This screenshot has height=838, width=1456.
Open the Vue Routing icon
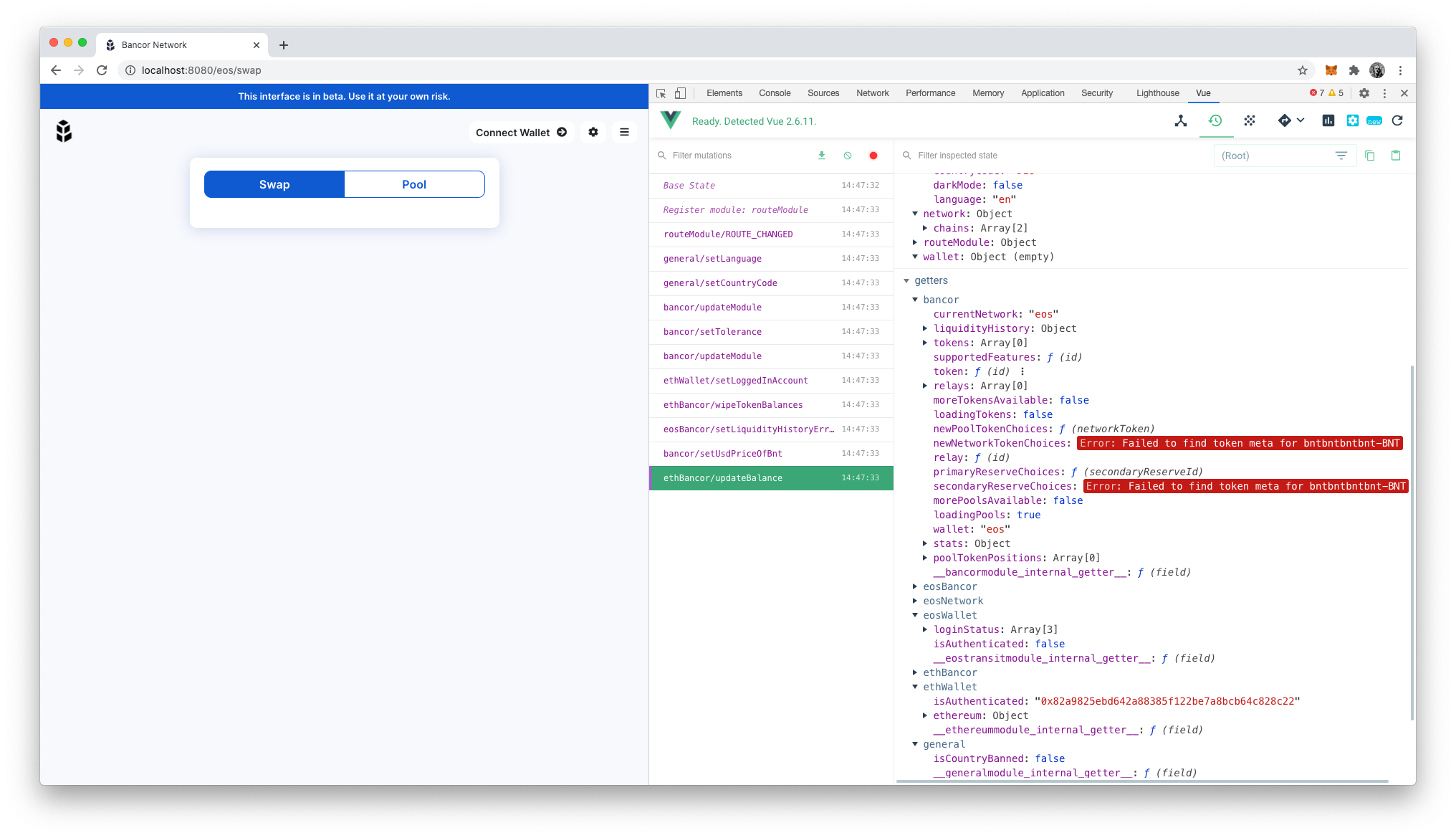[x=1284, y=120]
